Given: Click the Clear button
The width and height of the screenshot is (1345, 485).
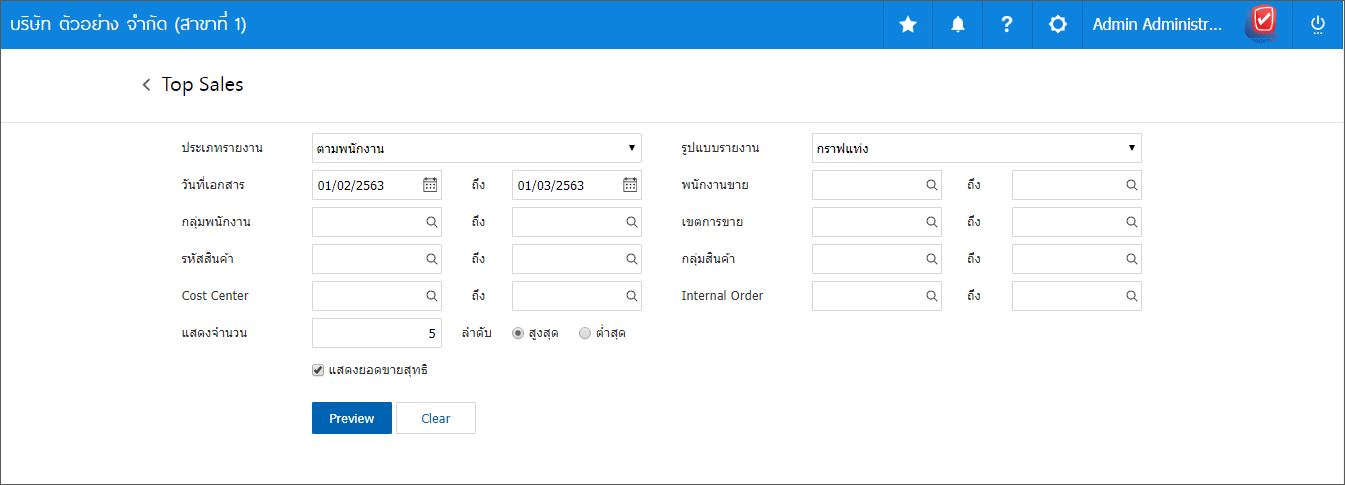Looking at the screenshot, I should pos(436,418).
